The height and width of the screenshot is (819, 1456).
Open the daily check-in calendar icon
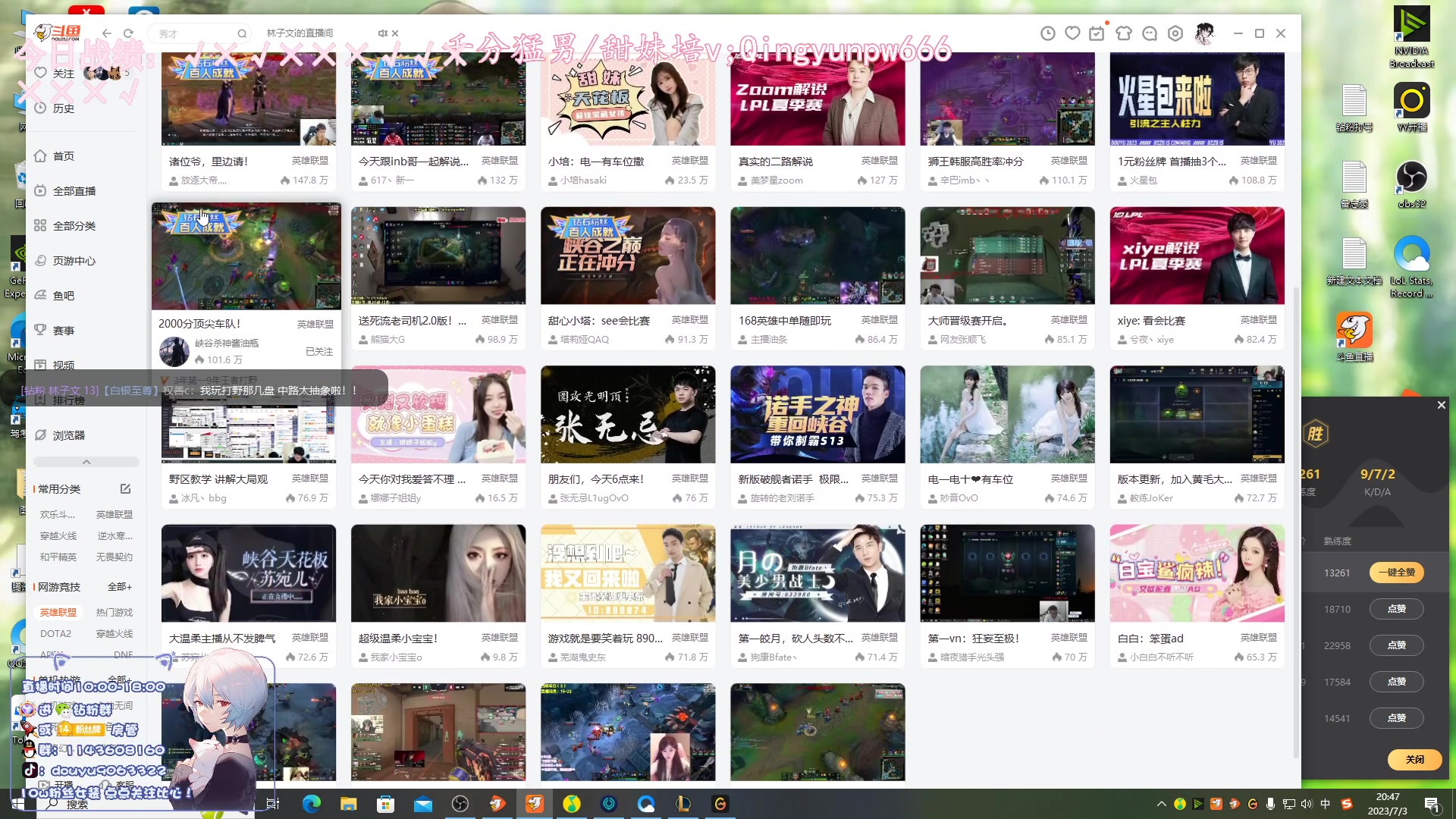coord(1097,33)
